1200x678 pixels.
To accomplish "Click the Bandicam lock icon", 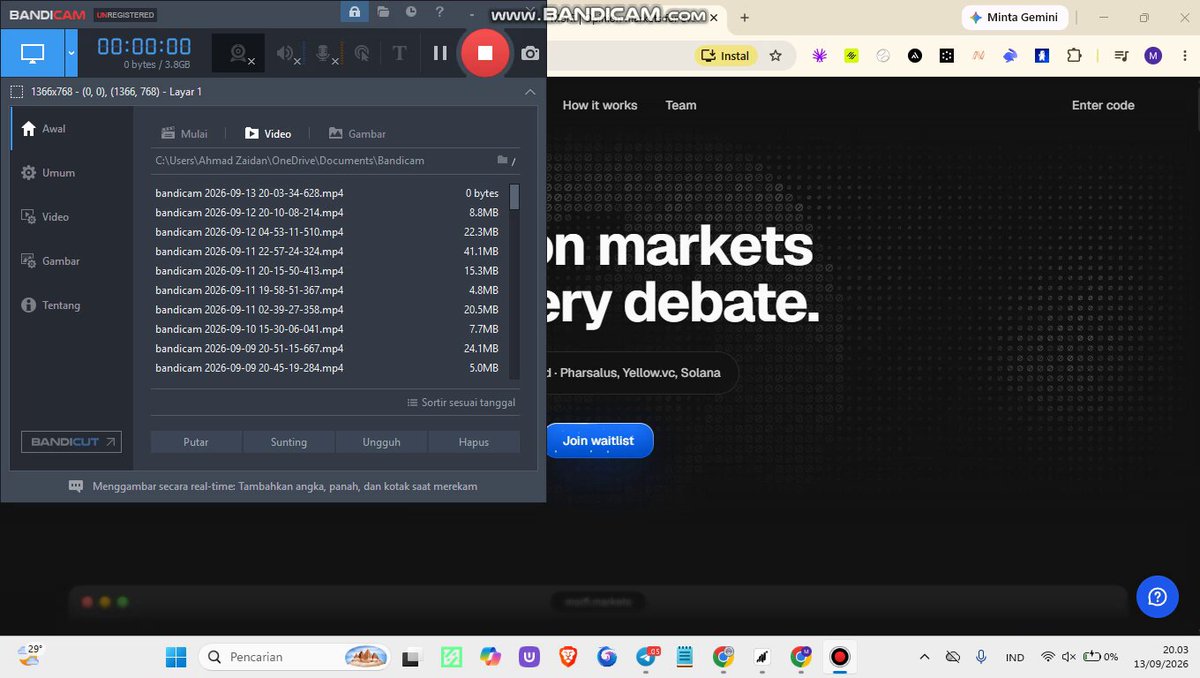I will [x=354, y=12].
